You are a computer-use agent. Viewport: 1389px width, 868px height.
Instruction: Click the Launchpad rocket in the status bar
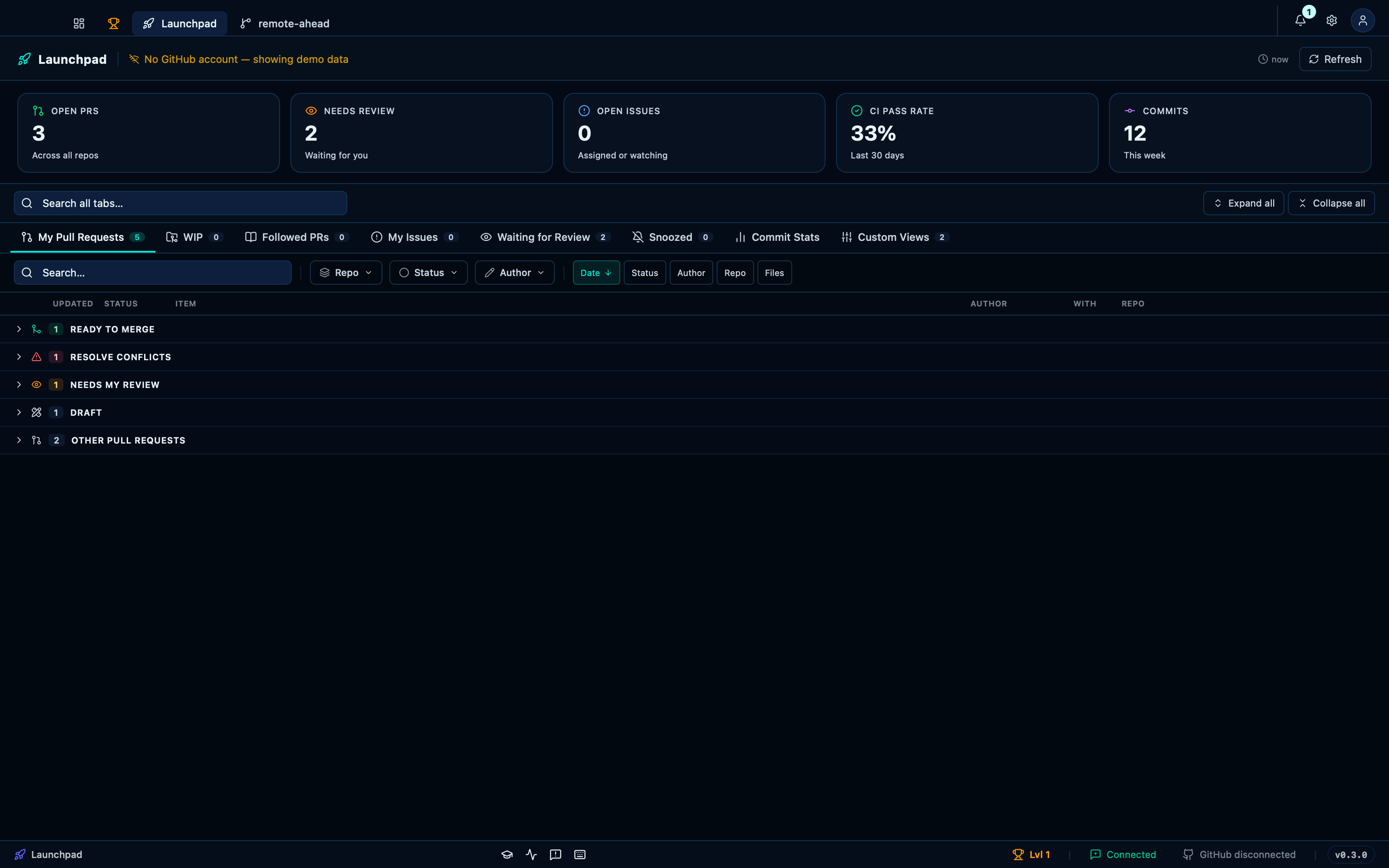[x=48, y=854]
